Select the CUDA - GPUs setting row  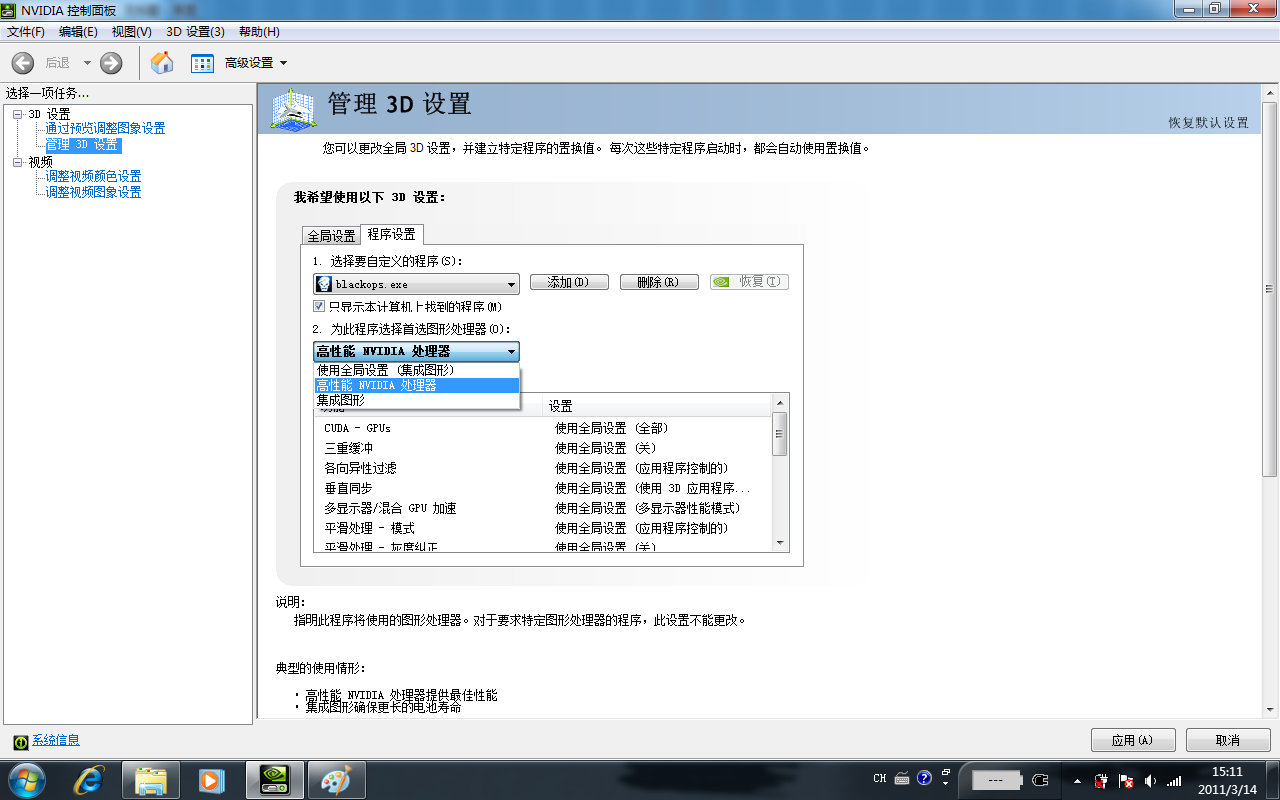(x=542, y=428)
